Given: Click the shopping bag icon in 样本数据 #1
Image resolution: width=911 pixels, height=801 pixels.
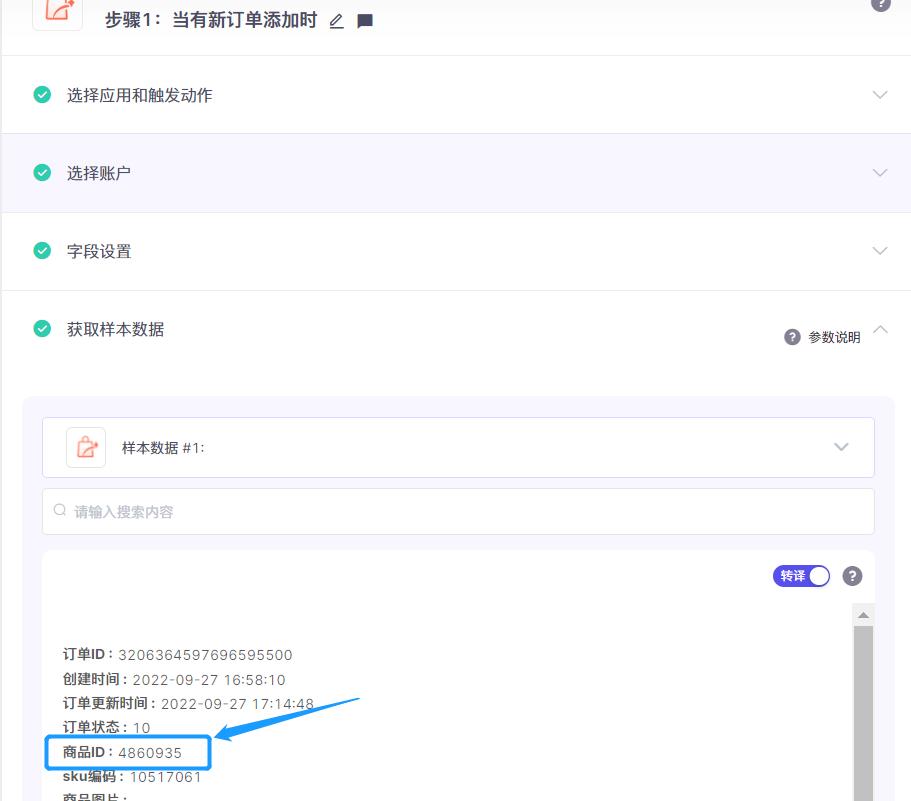Looking at the screenshot, I should (x=86, y=447).
